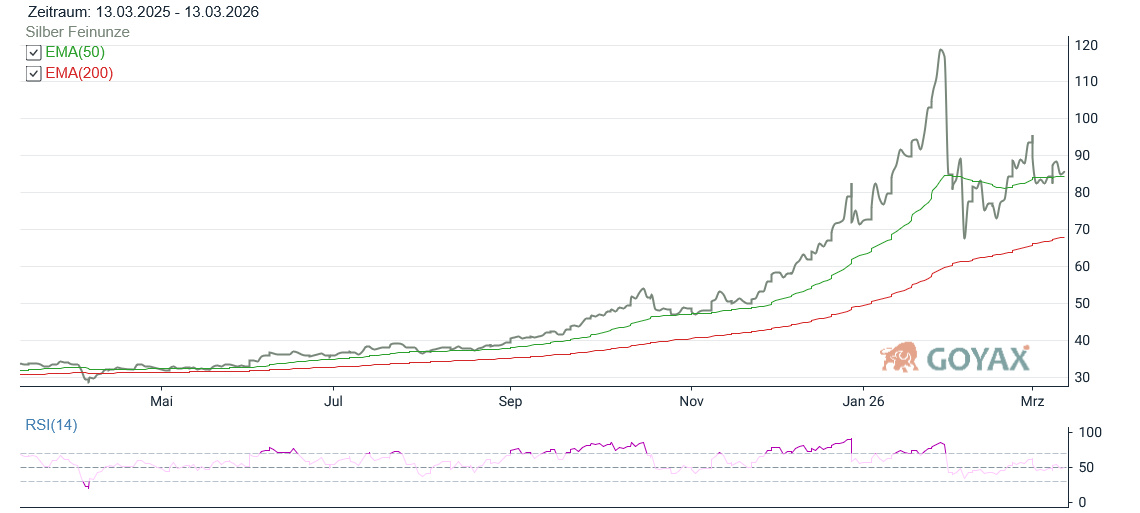Click the GOYAX watermark text
The height and width of the screenshot is (513, 1140).
tap(977, 358)
